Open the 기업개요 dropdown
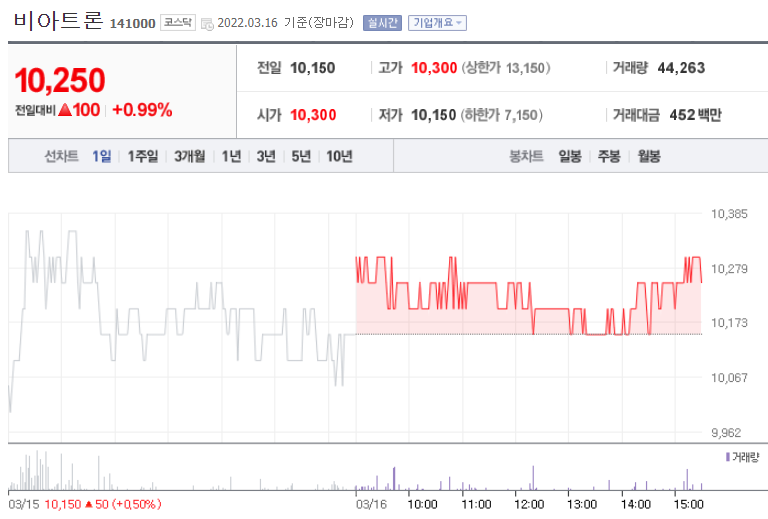This screenshot has width=768, height=519. click(437, 23)
